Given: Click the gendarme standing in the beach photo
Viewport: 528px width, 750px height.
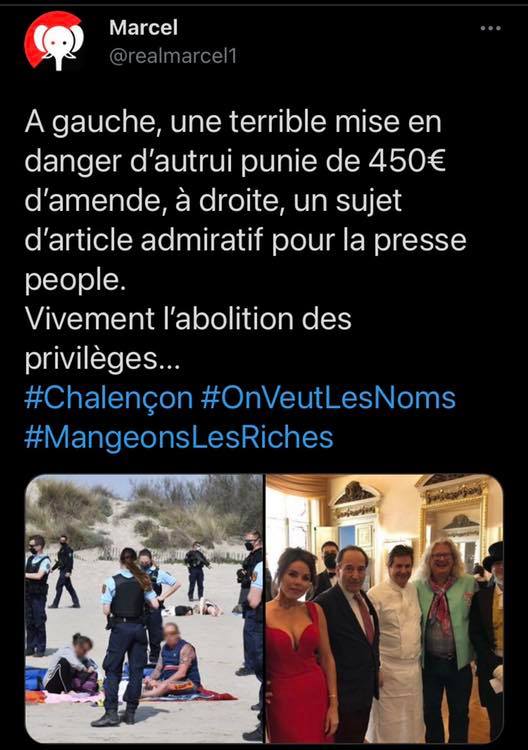Looking at the screenshot, I should point(127,636).
